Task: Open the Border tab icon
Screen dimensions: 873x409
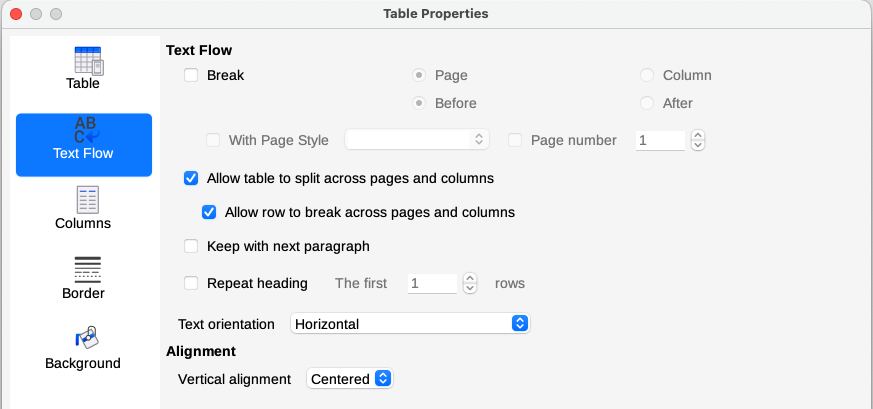Action: click(87, 270)
